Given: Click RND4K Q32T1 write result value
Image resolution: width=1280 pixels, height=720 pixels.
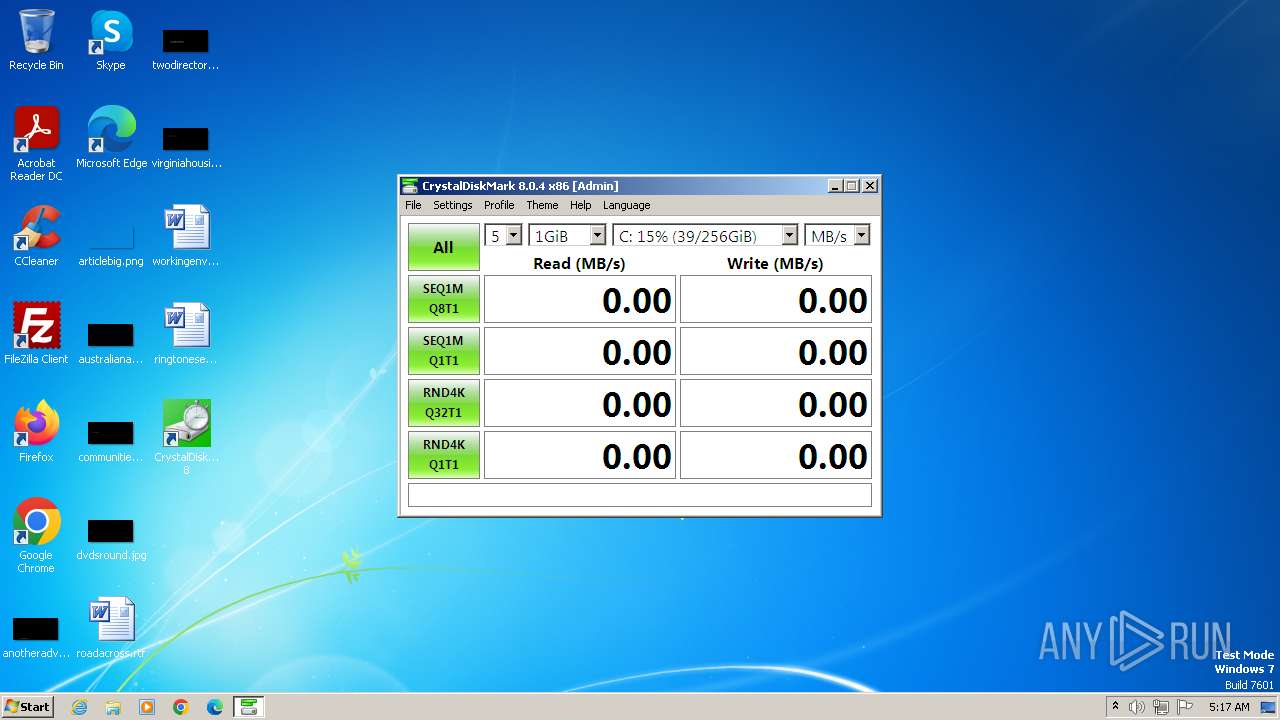Looking at the screenshot, I should pos(776,403).
